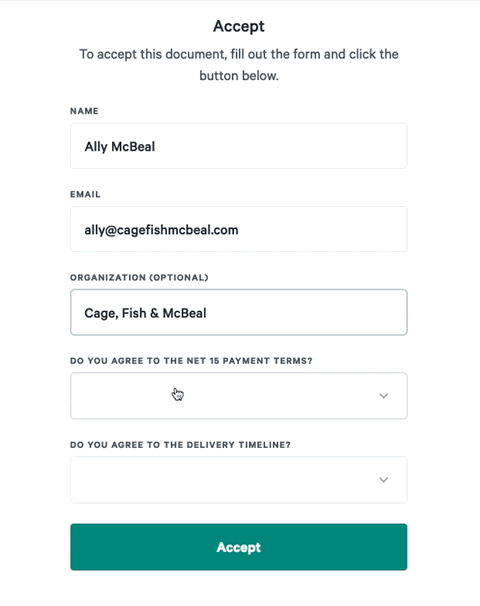This screenshot has height=606, width=480.
Task: Open the delivery timeline agreement dropdown
Action: click(x=239, y=480)
